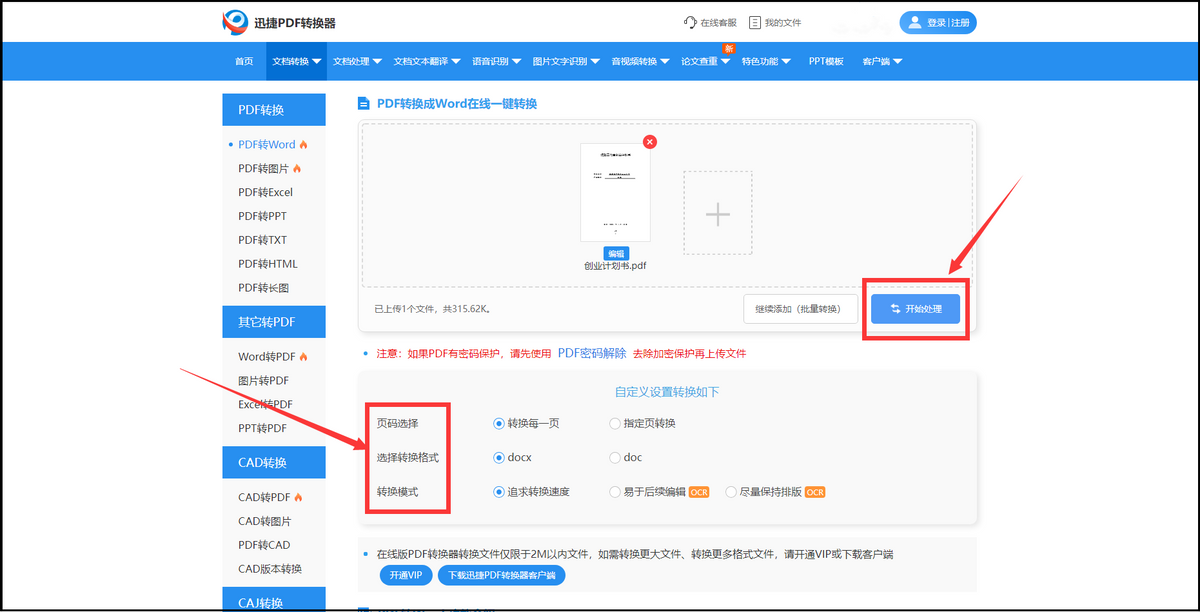Image resolution: width=1200 pixels, height=612 pixels.
Task: Expand the 图片文字识别 dropdown menu
Action: click(566, 61)
